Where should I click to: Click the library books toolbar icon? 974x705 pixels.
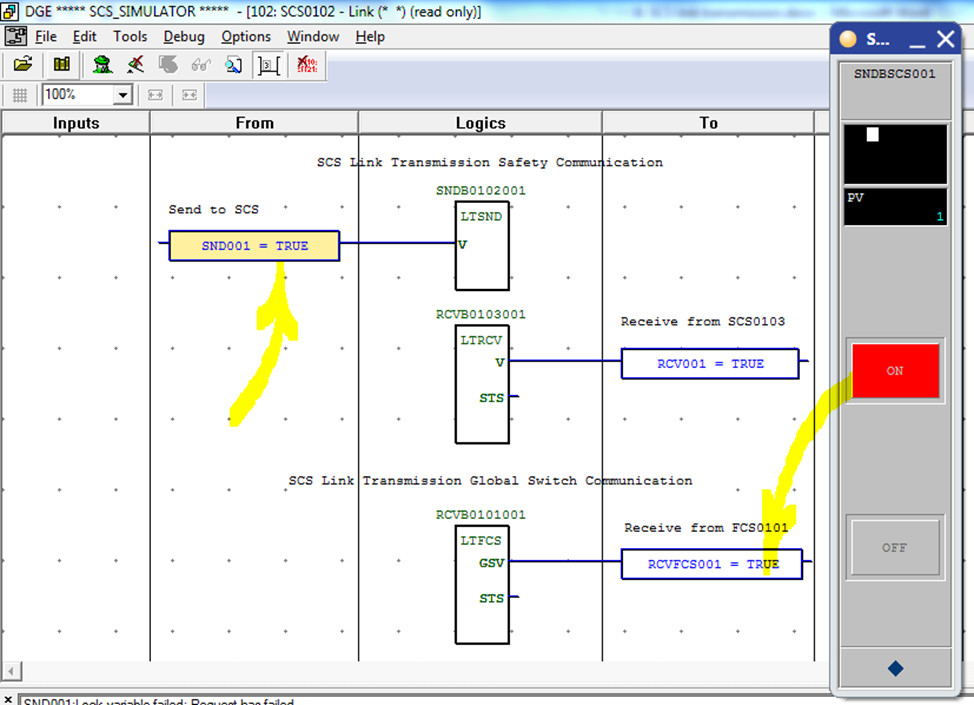point(61,64)
